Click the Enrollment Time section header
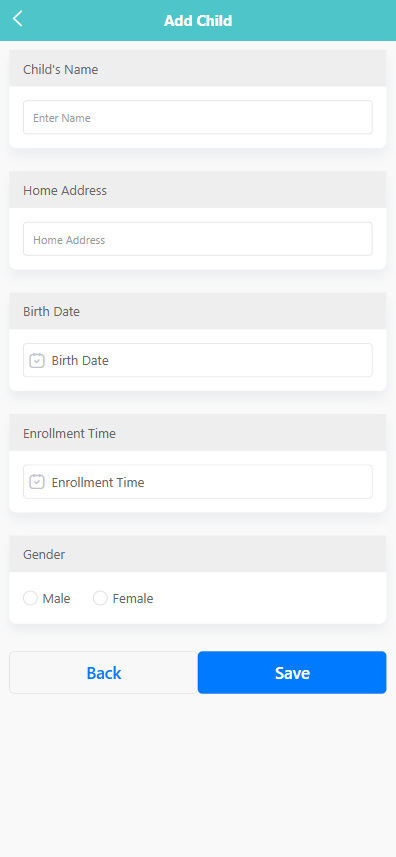Viewport: 396px width, 857px height. [198, 433]
